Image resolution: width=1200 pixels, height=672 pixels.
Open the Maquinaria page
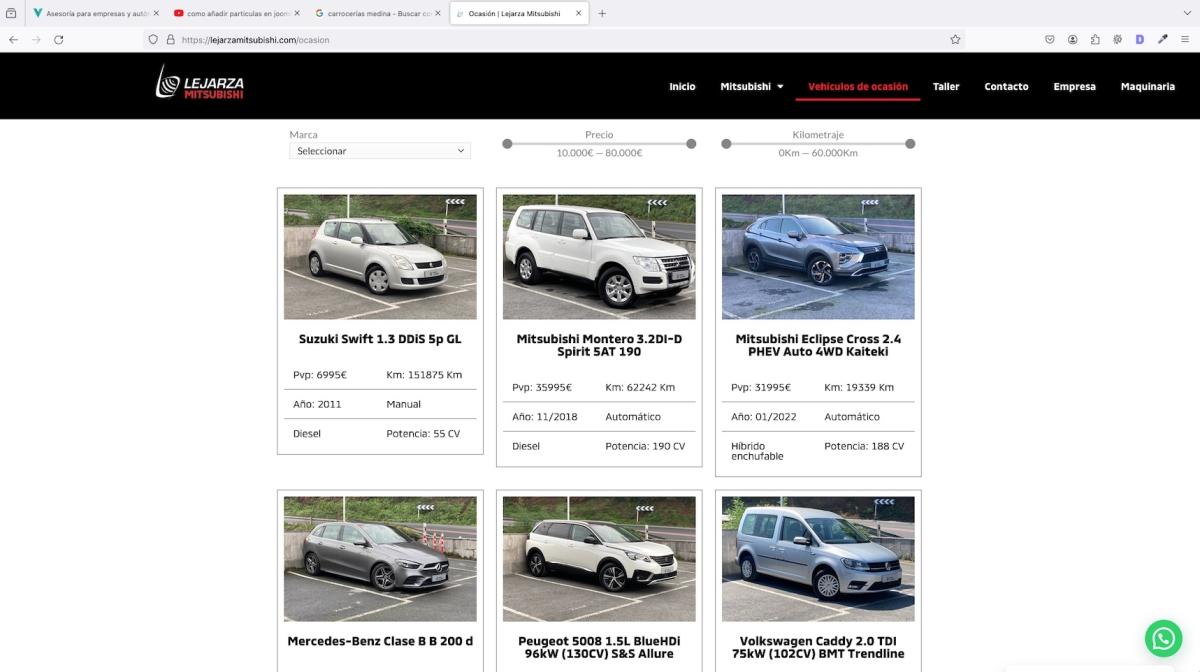coord(1148,87)
